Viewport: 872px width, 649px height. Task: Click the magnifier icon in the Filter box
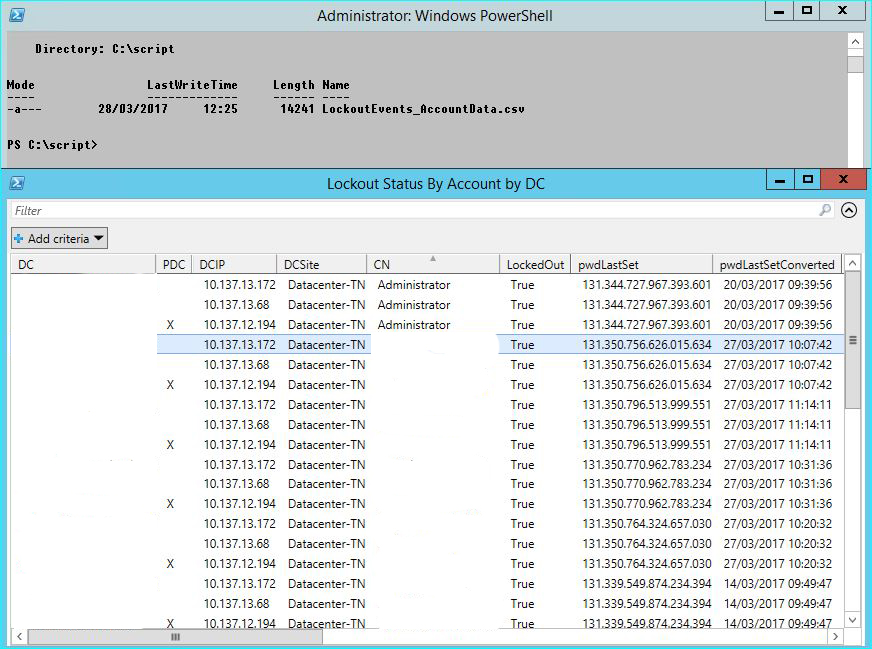click(825, 210)
